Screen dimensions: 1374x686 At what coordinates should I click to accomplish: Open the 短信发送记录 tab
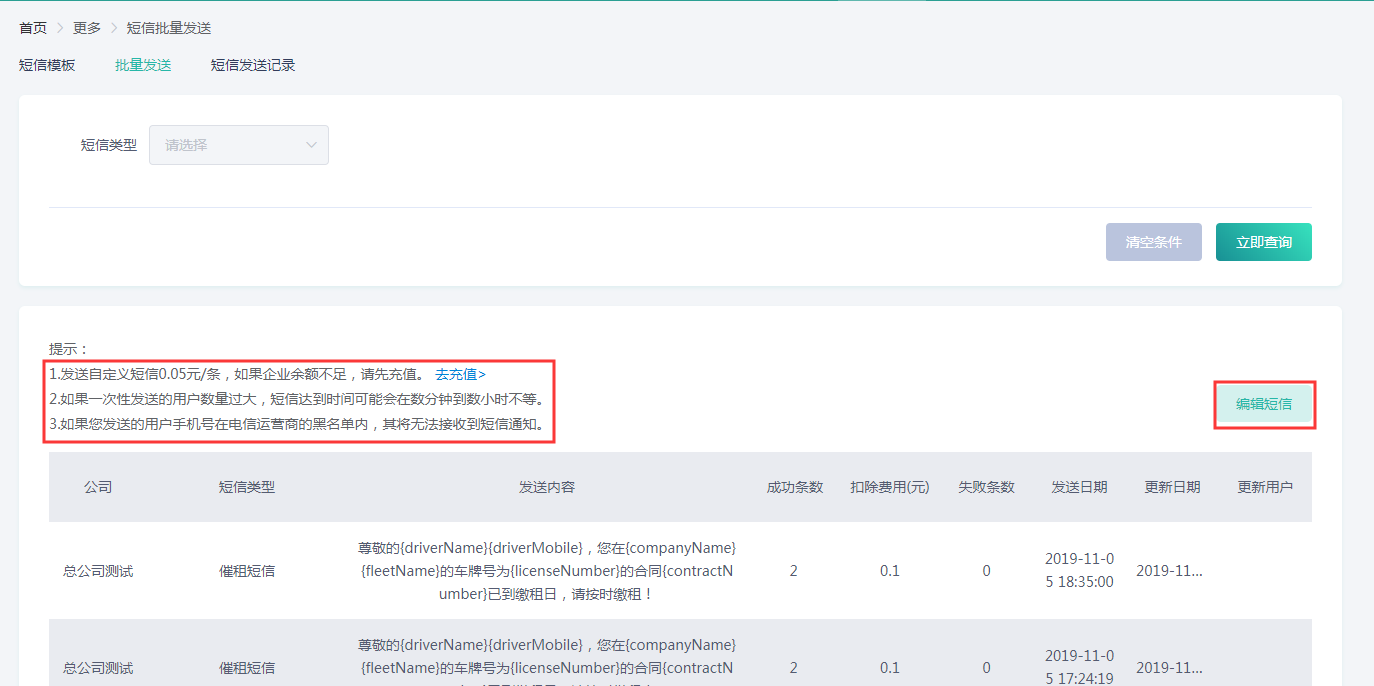pyautogui.click(x=252, y=65)
